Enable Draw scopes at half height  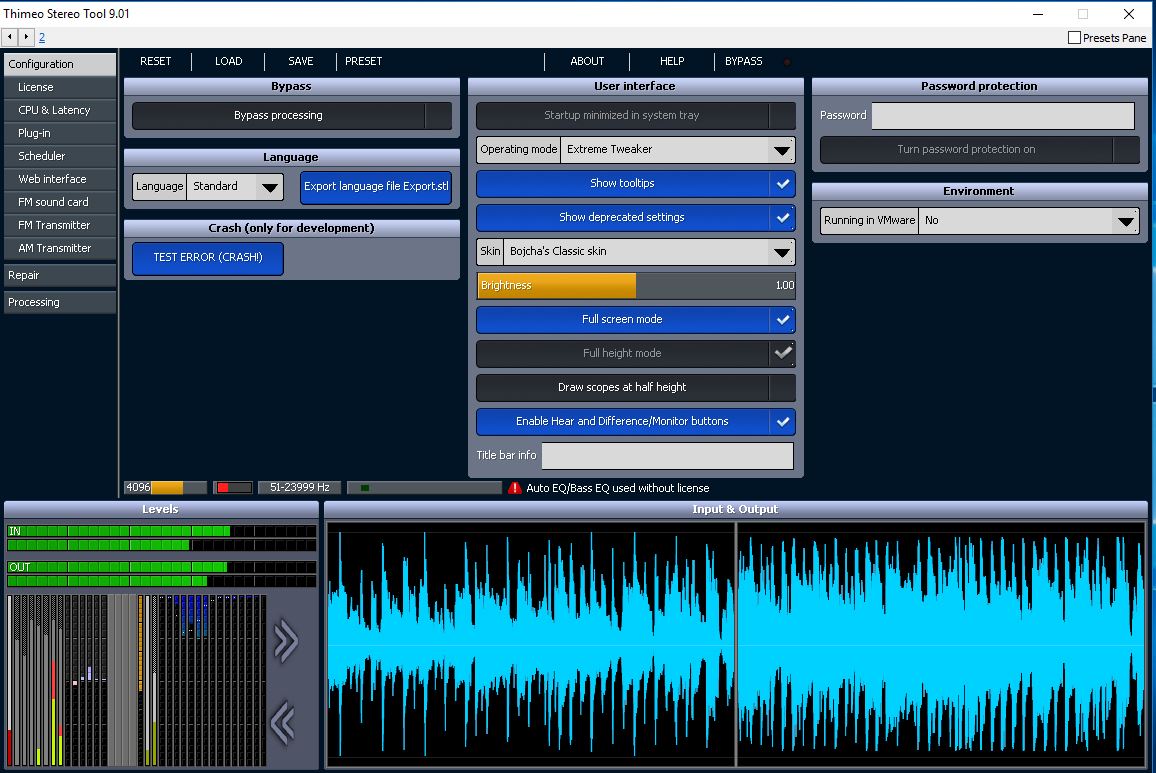click(636, 387)
